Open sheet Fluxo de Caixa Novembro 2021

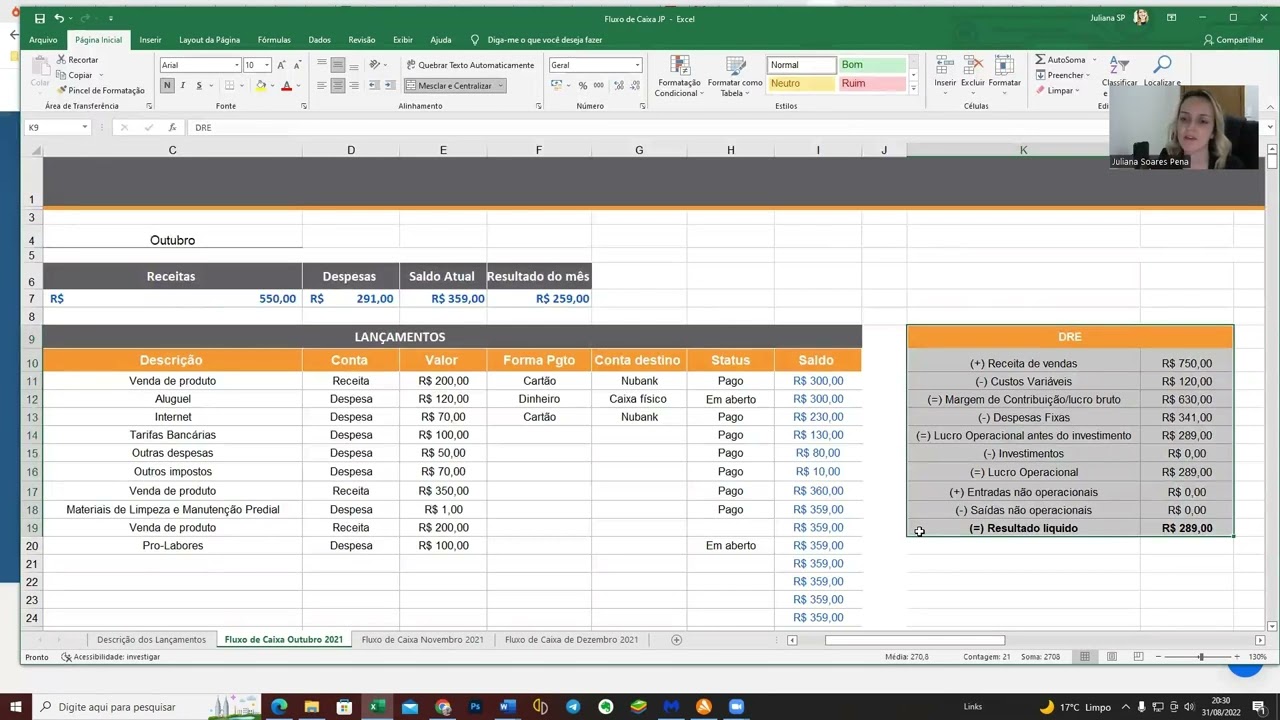(422, 640)
